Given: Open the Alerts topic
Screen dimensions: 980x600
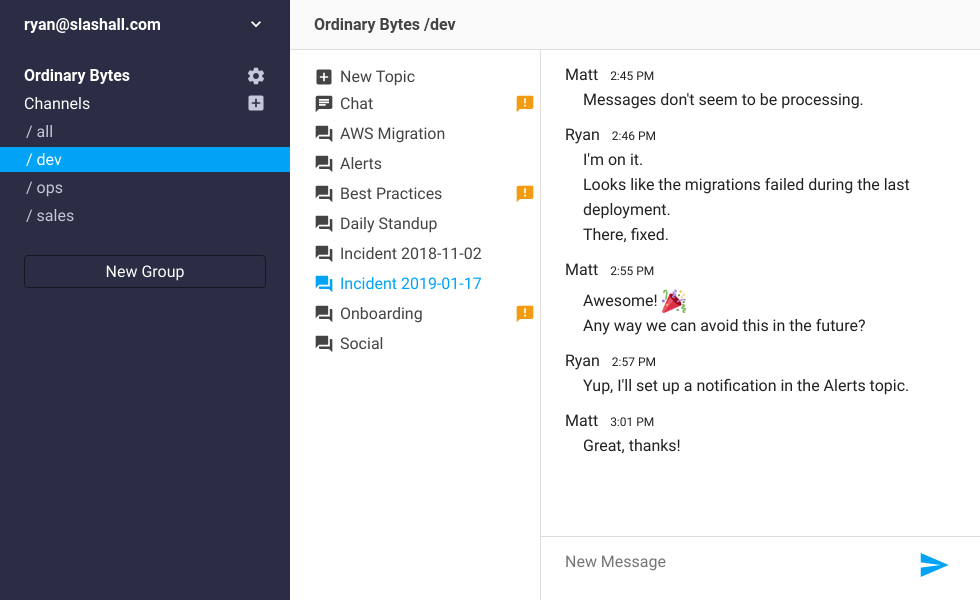Looking at the screenshot, I should tap(361, 164).
